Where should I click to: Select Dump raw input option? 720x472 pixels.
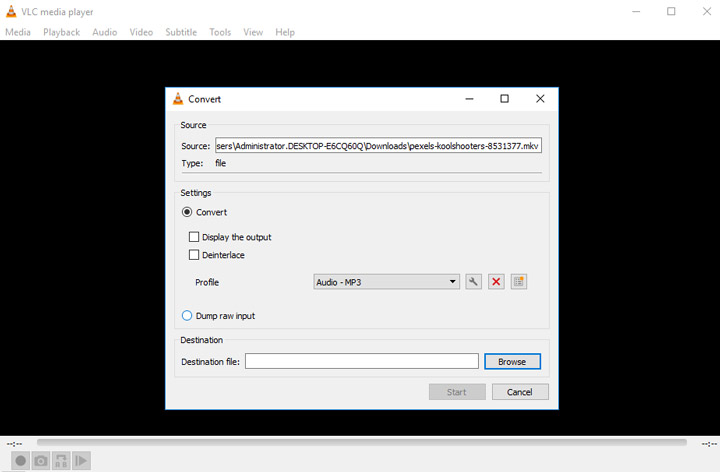187,316
